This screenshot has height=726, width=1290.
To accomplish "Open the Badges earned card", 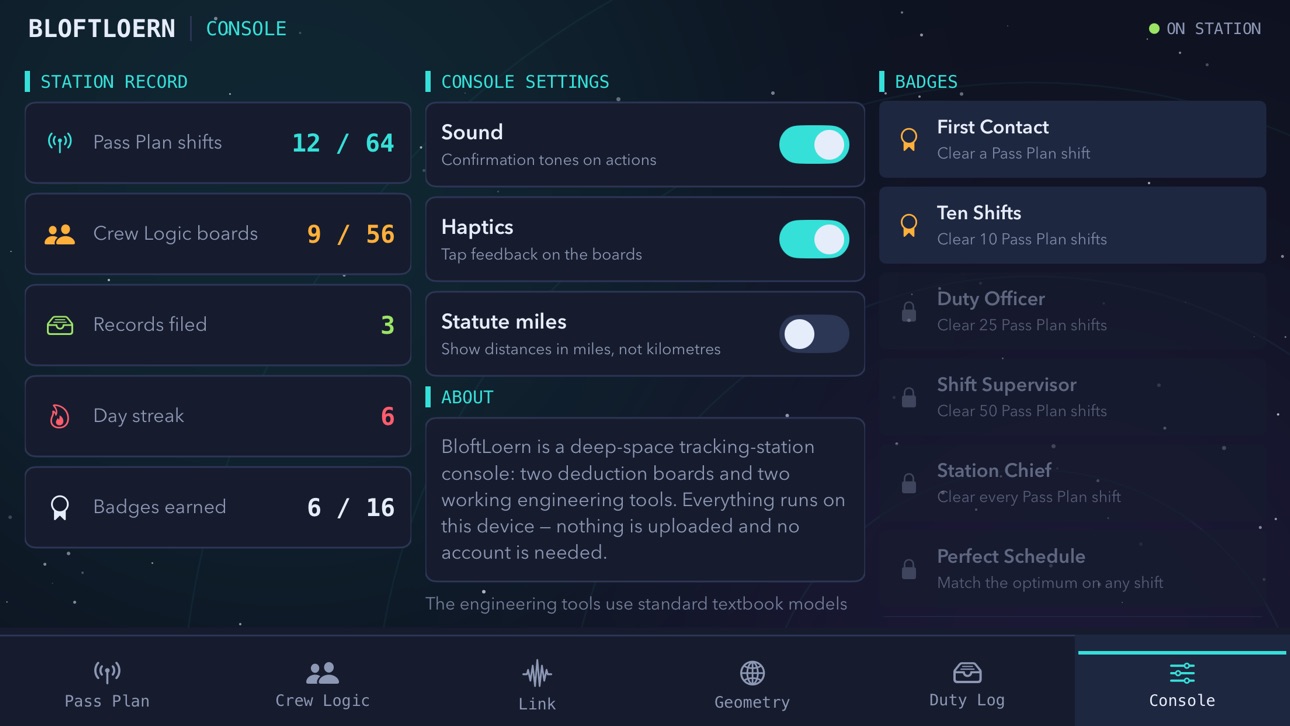I will [x=218, y=507].
